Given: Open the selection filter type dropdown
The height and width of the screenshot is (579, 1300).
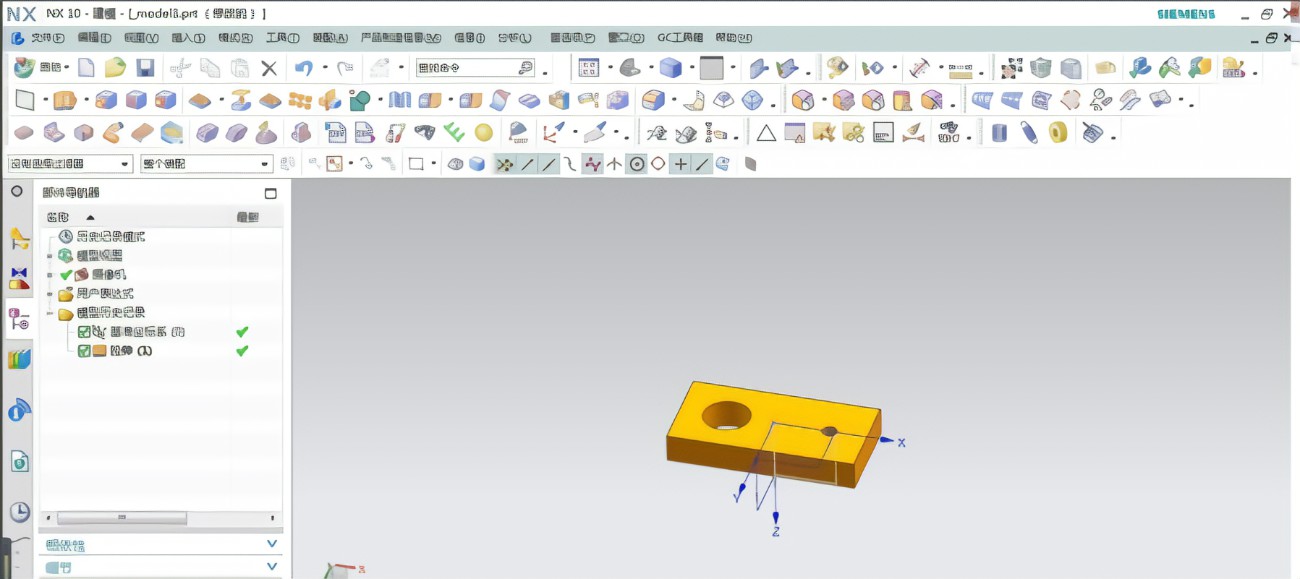Looking at the screenshot, I should click(x=70, y=164).
